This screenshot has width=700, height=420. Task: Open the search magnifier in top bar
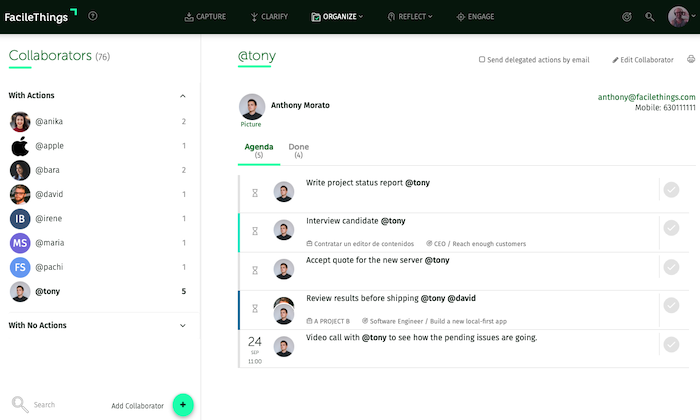click(650, 17)
